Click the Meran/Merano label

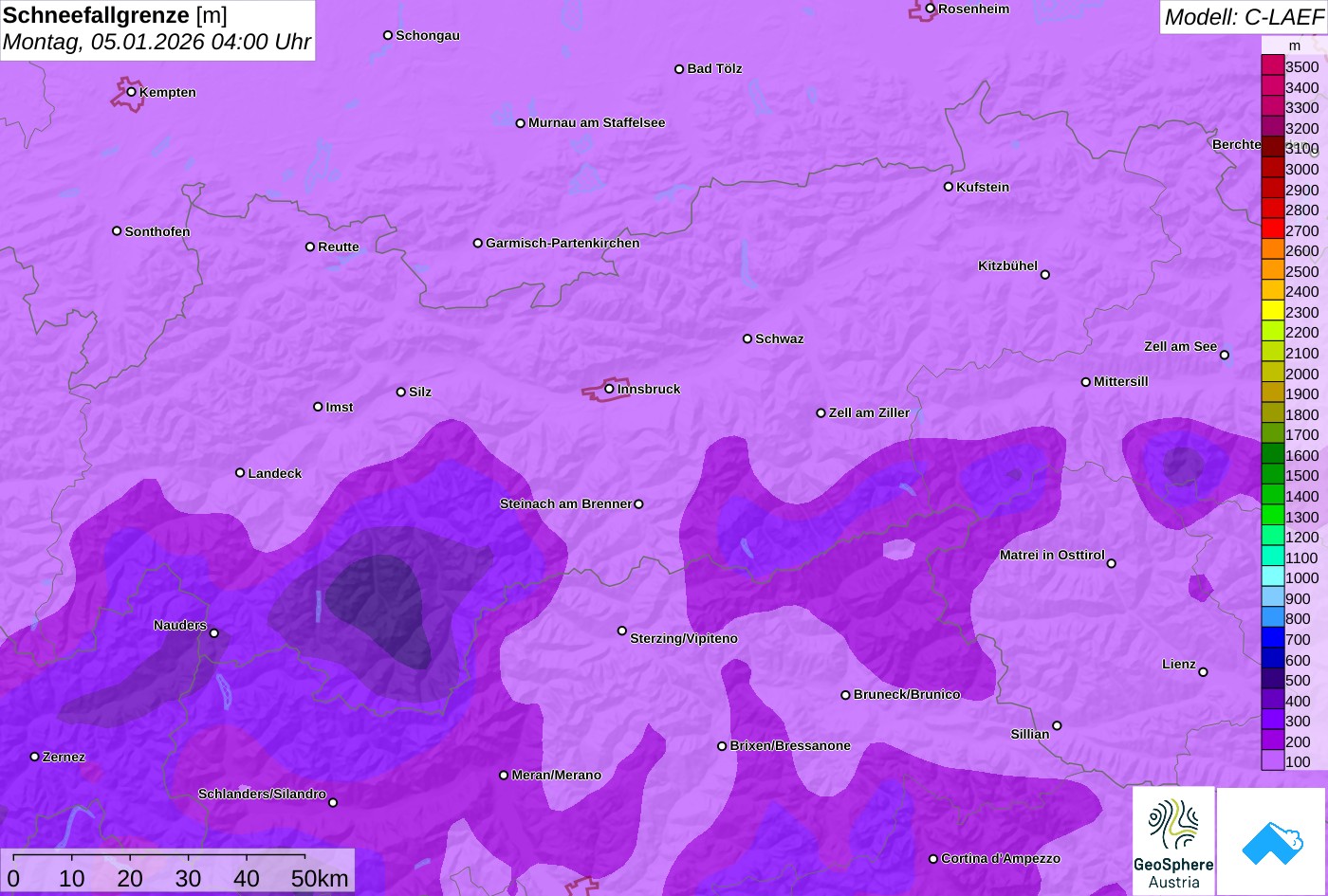557,776
